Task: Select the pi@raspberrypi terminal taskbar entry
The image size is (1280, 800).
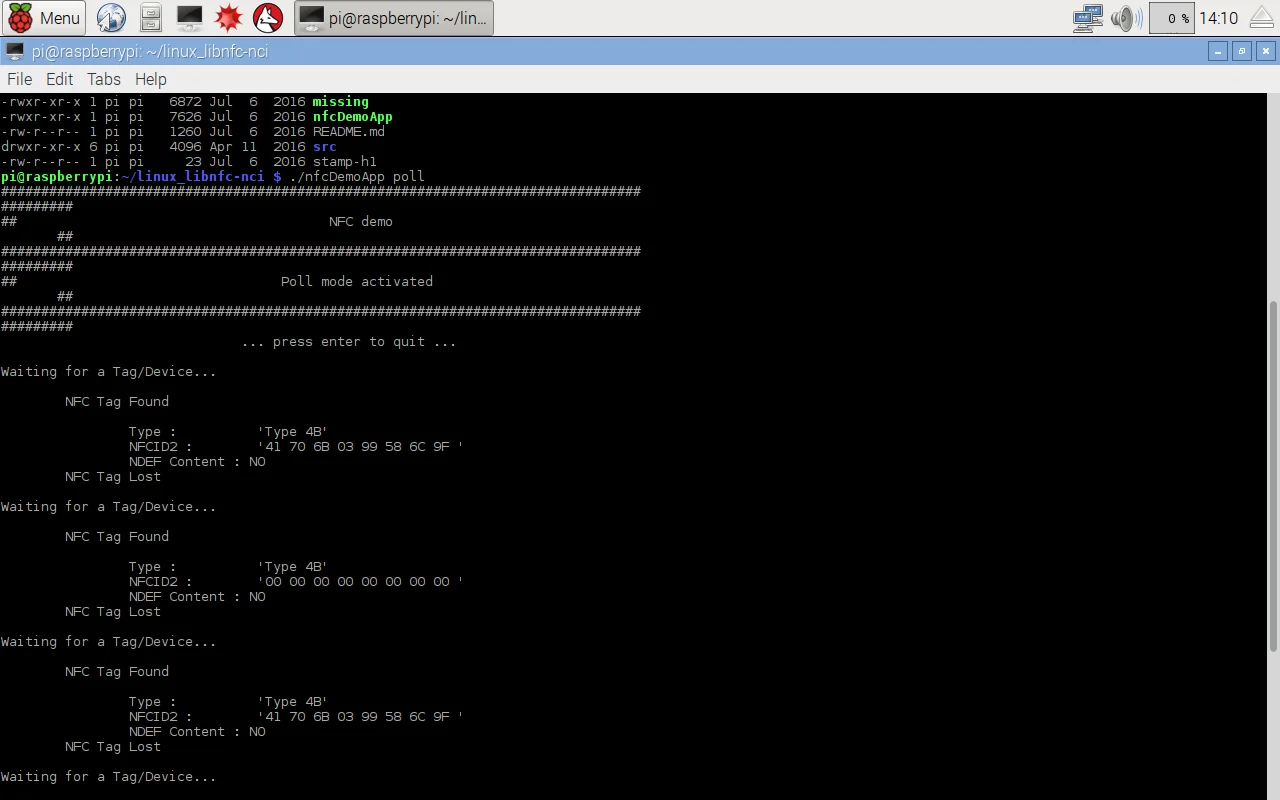Action: (x=394, y=18)
